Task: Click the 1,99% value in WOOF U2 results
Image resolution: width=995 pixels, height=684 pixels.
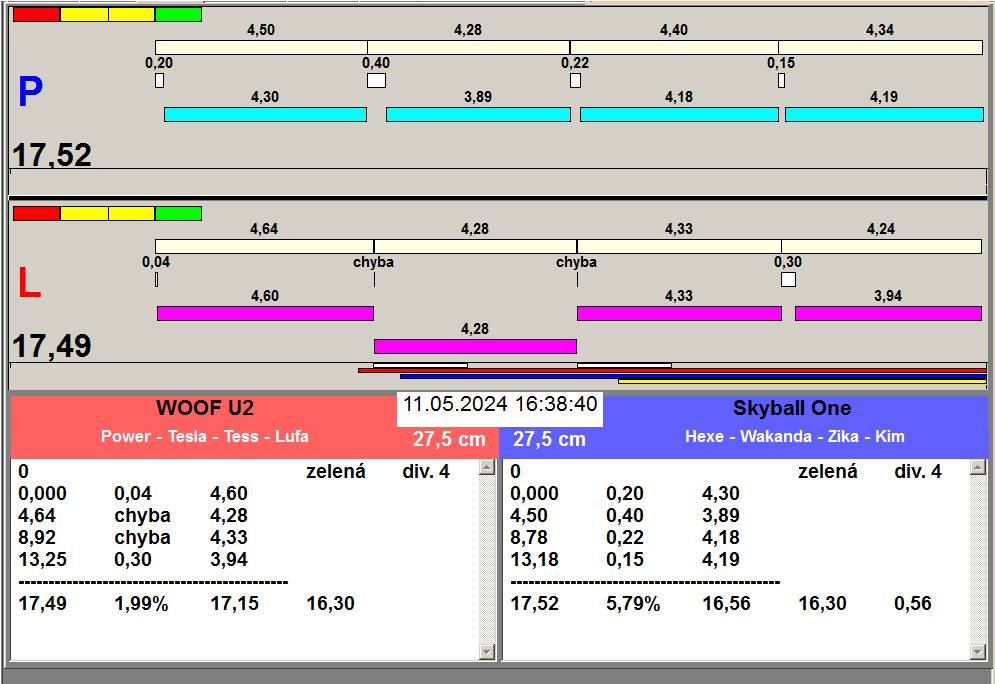Action: coord(142,603)
